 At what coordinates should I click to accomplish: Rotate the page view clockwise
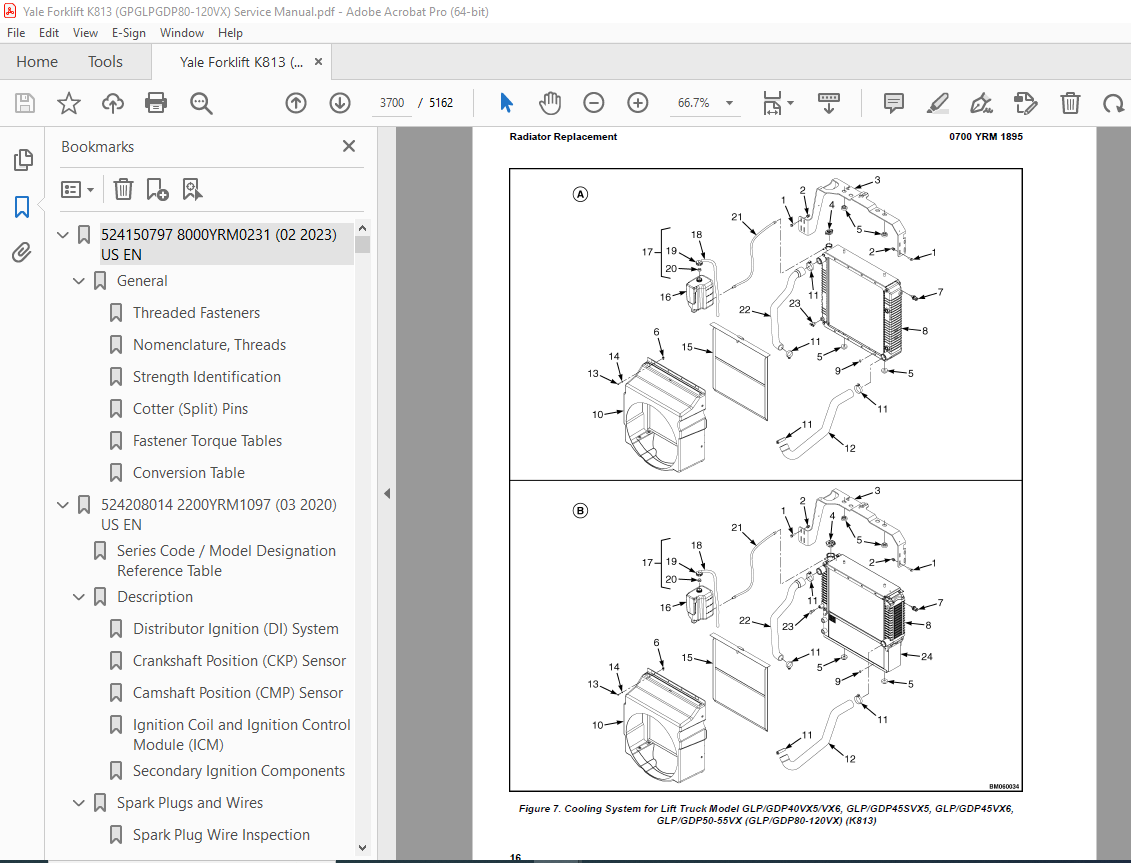pos(1113,103)
